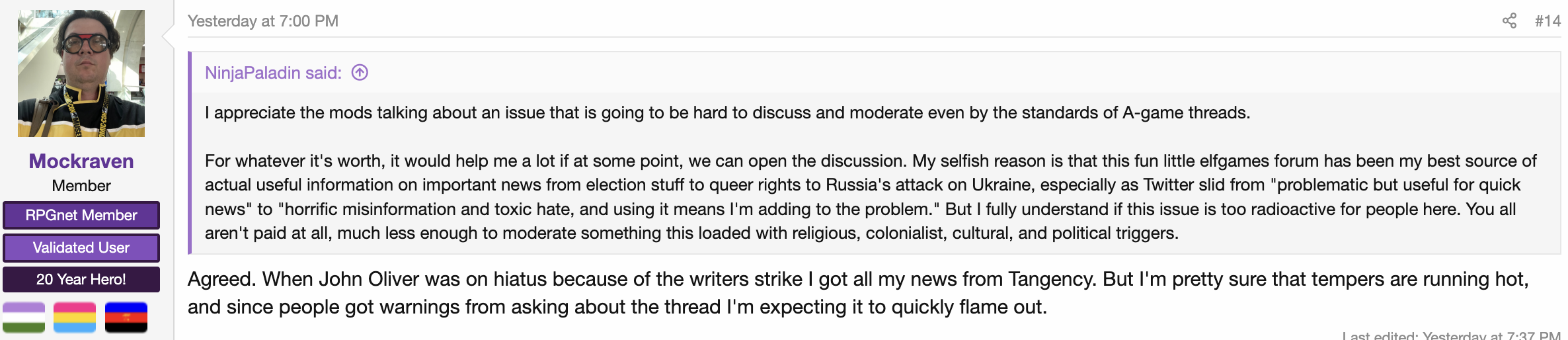The height and width of the screenshot is (340, 1568).
Task: Click the blue-red-black flag badge
Action: pos(126,318)
